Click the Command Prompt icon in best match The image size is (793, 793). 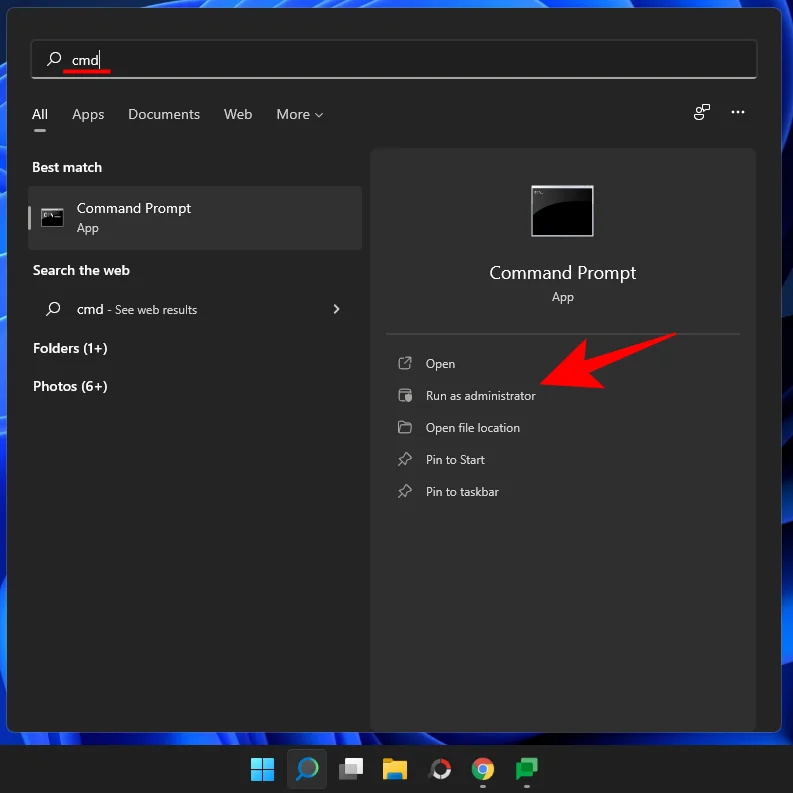[52, 217]
